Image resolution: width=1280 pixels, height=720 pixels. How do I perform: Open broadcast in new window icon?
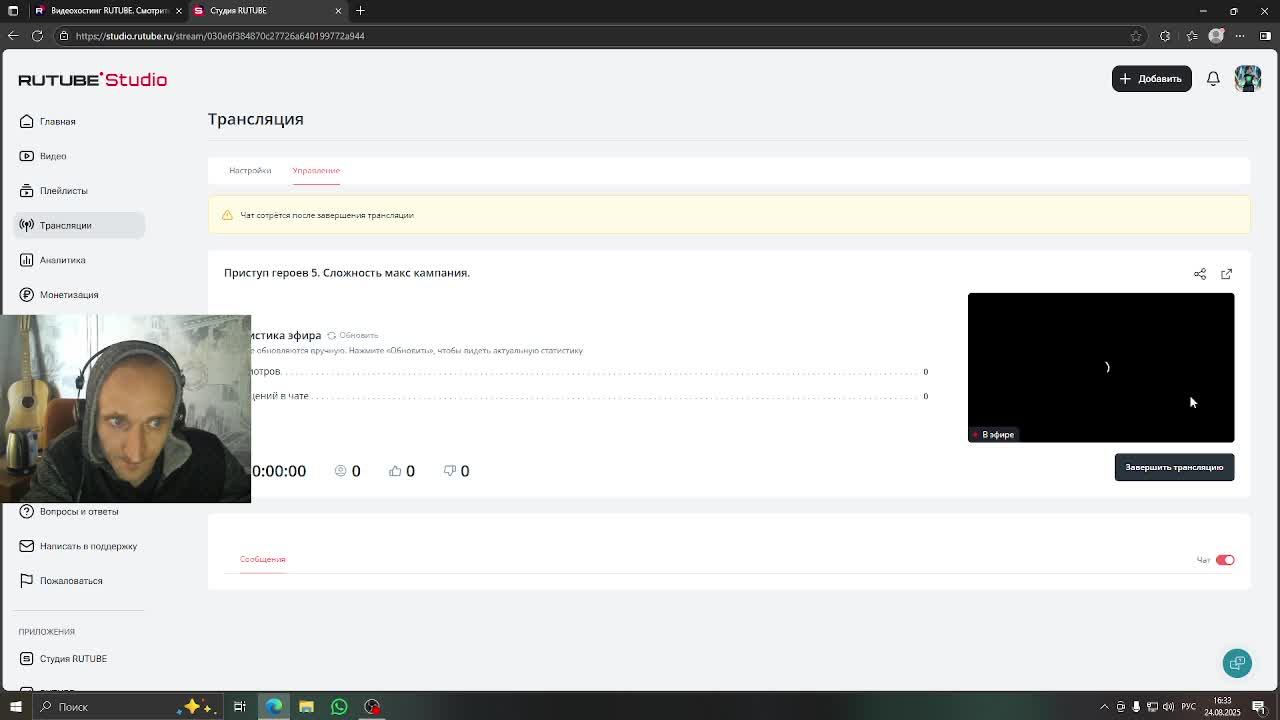pyautogui.click(x=1226, y=274)
